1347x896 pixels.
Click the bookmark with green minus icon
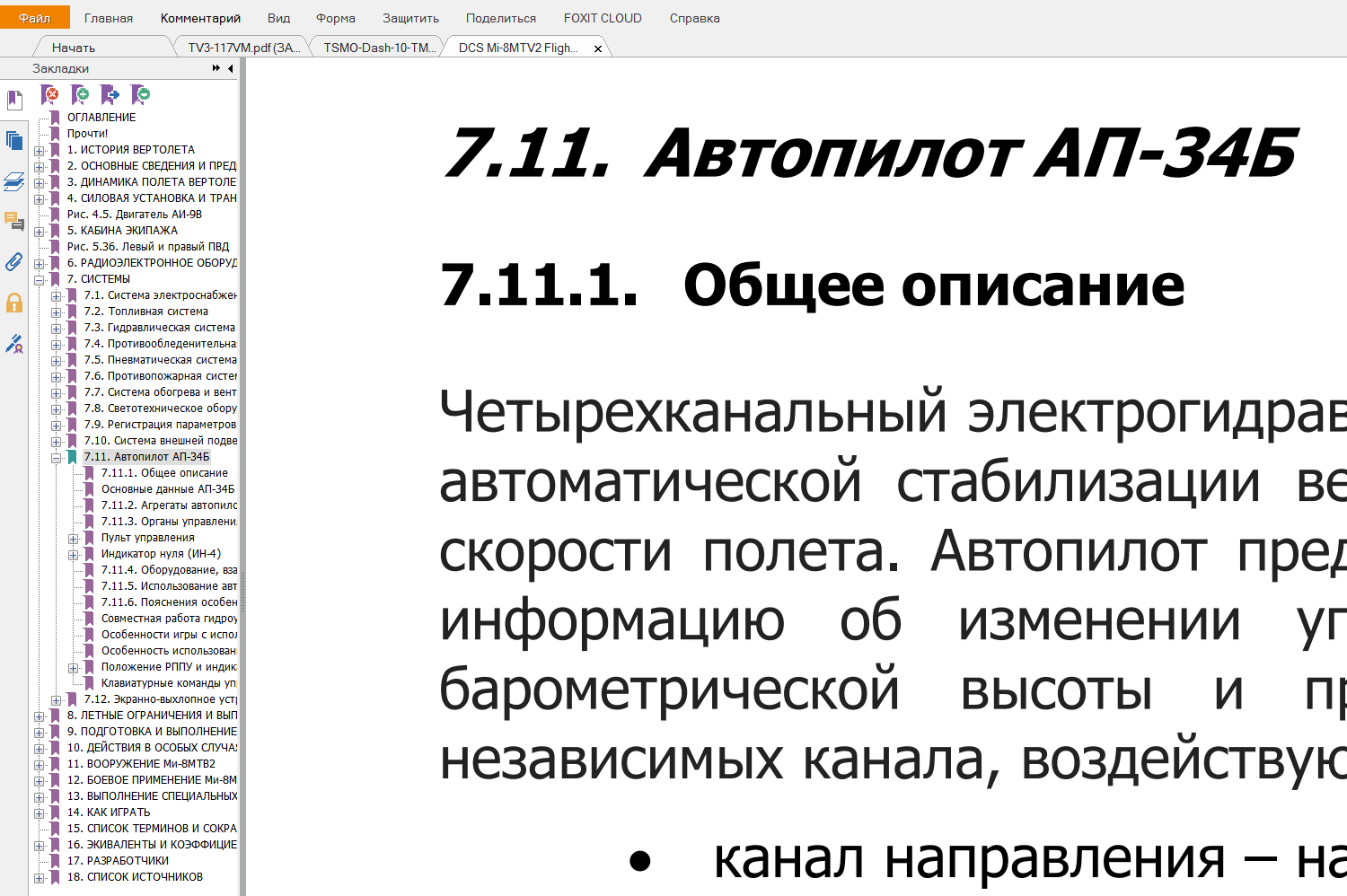point(140,94)
